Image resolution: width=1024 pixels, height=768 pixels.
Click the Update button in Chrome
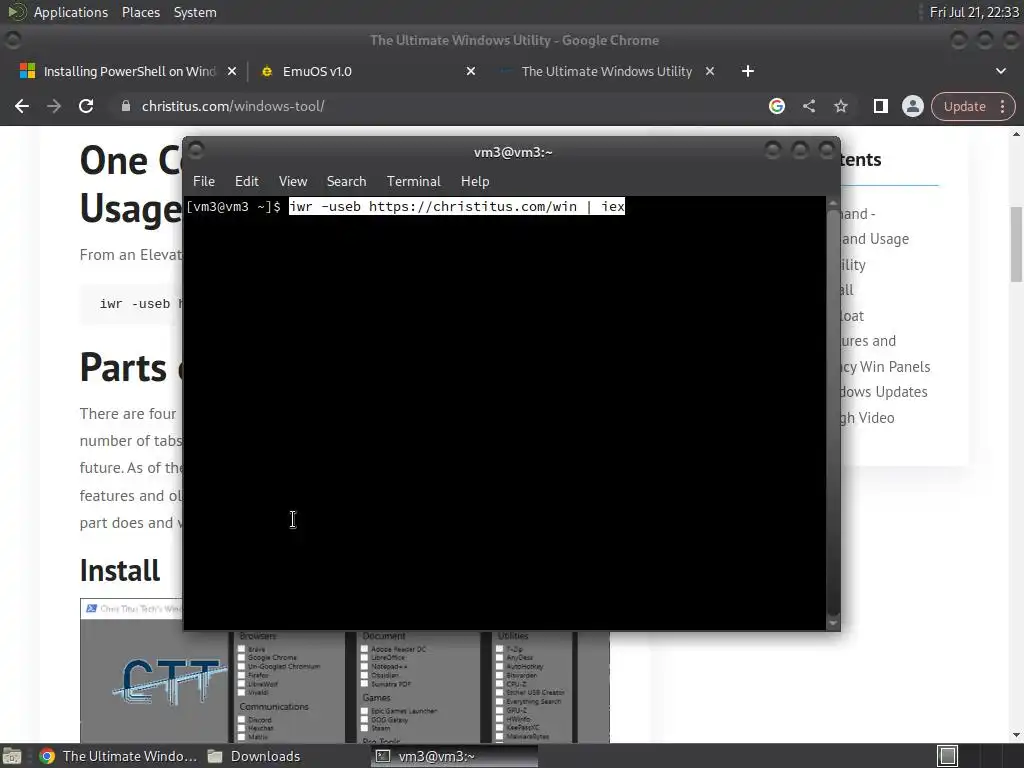point(965,106)
